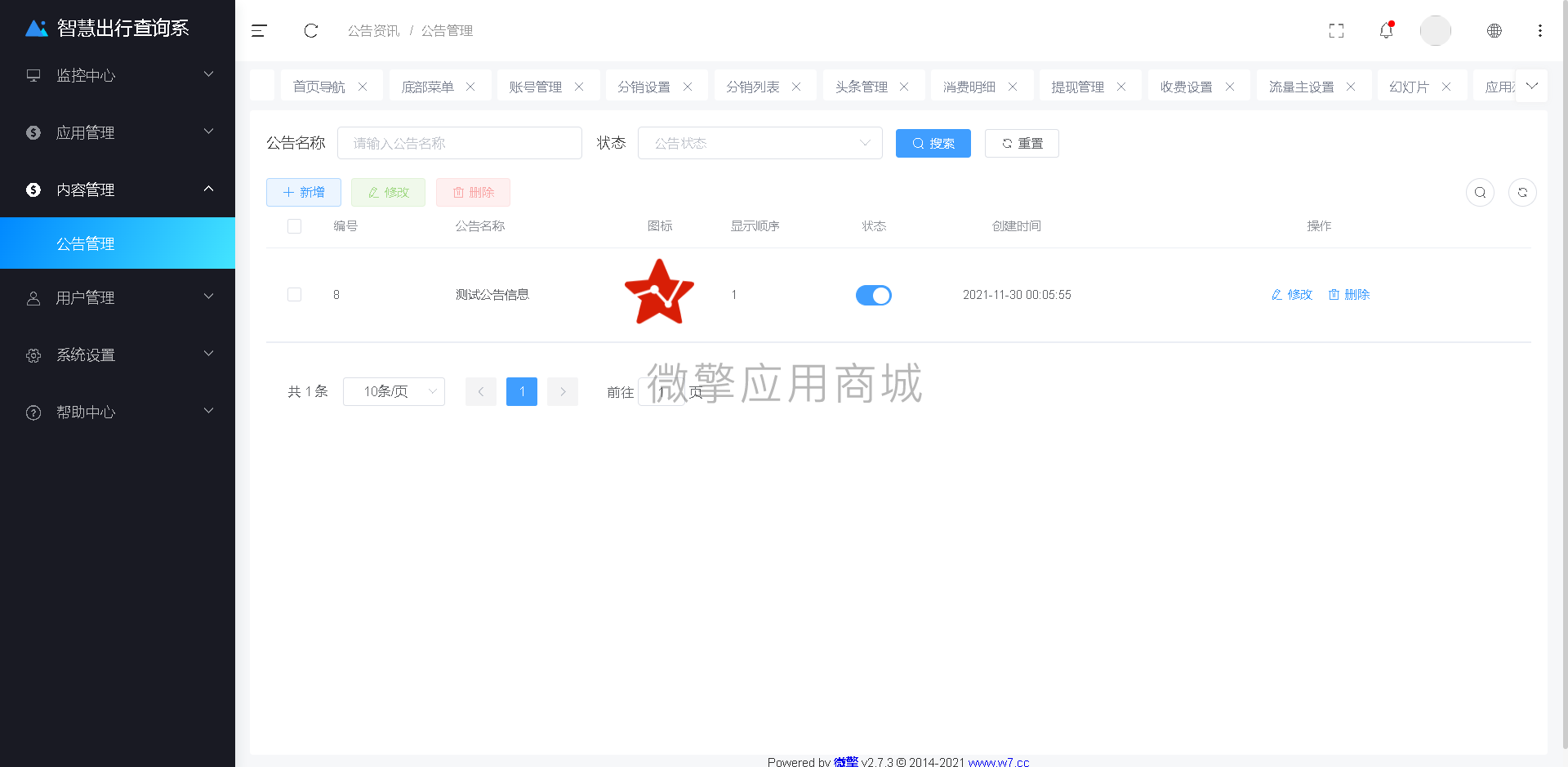The image size is (1568, 767).
Task: Click the green 修改 toolbar button
Action: tap(388, 192)
